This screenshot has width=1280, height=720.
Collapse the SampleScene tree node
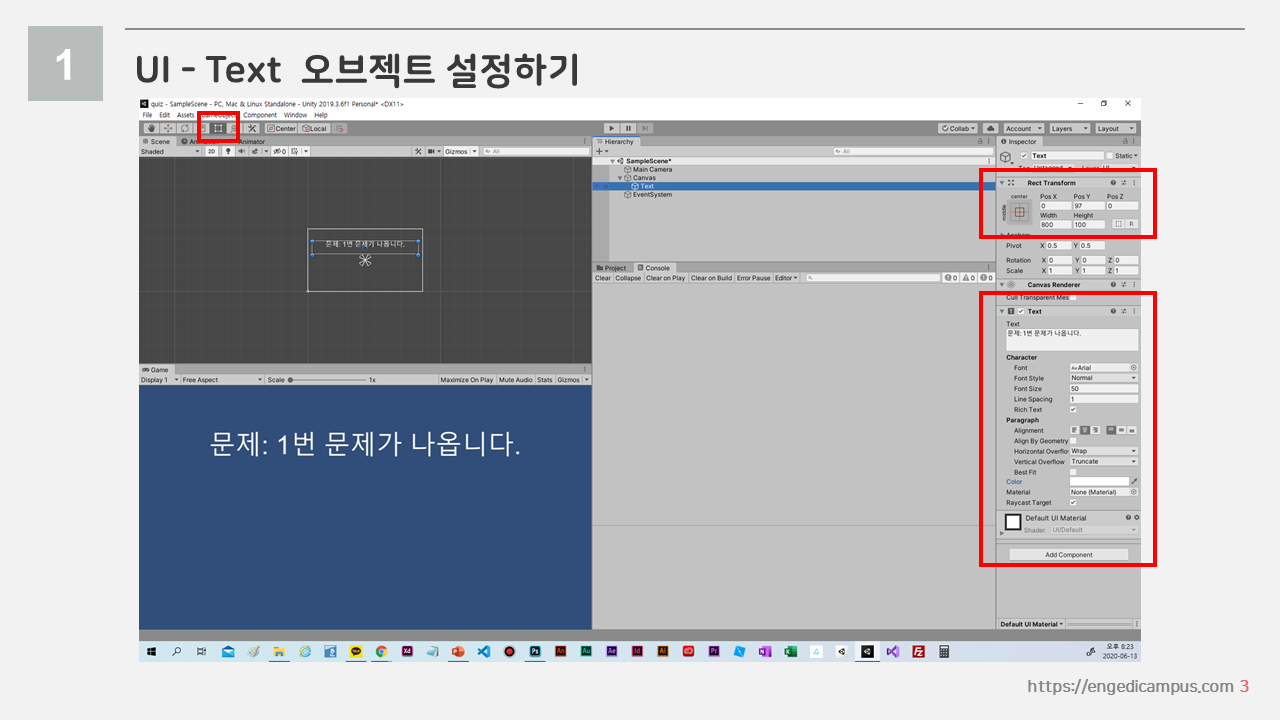(x=612, y=161)
